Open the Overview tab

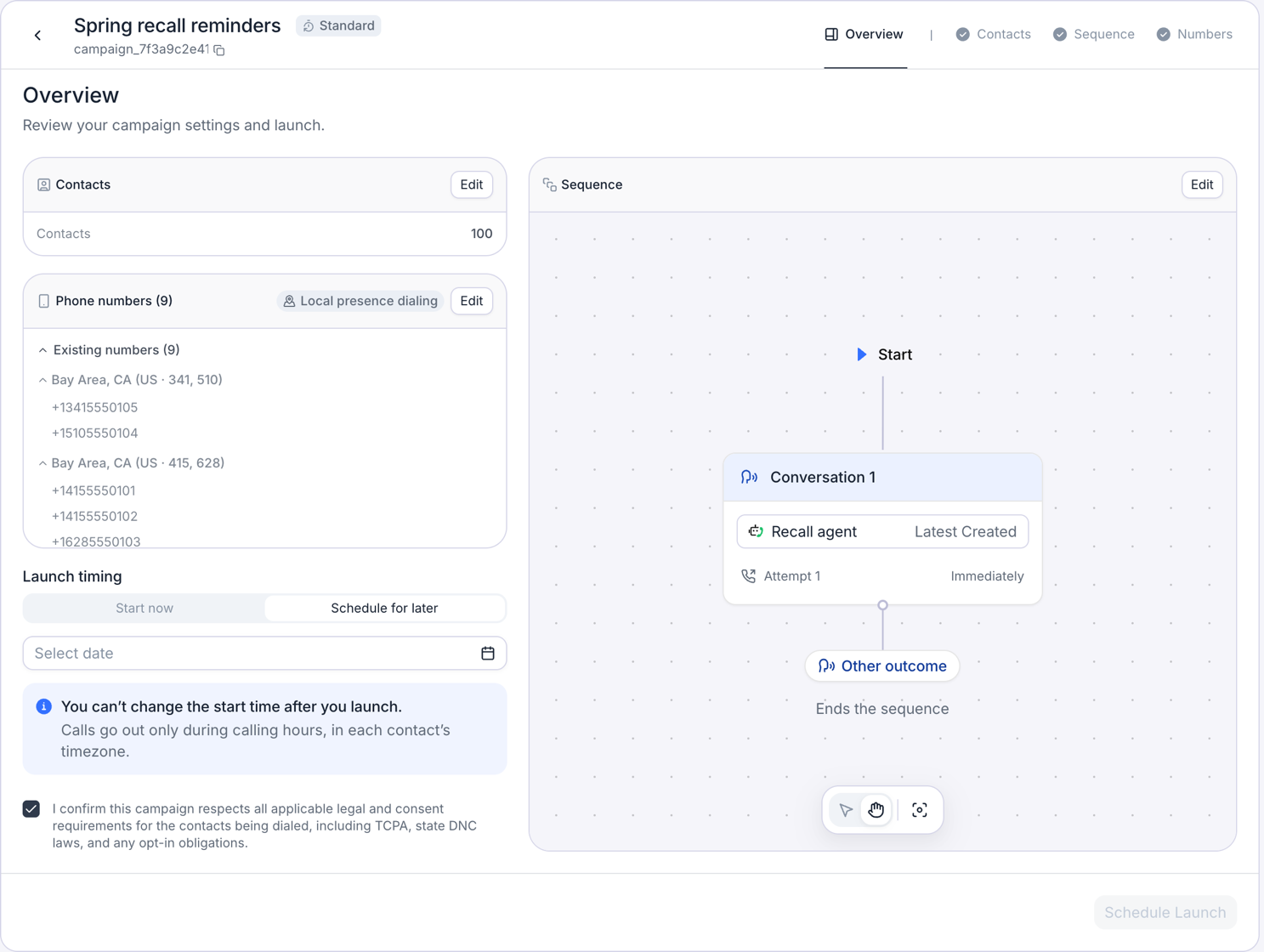[864, 34]
